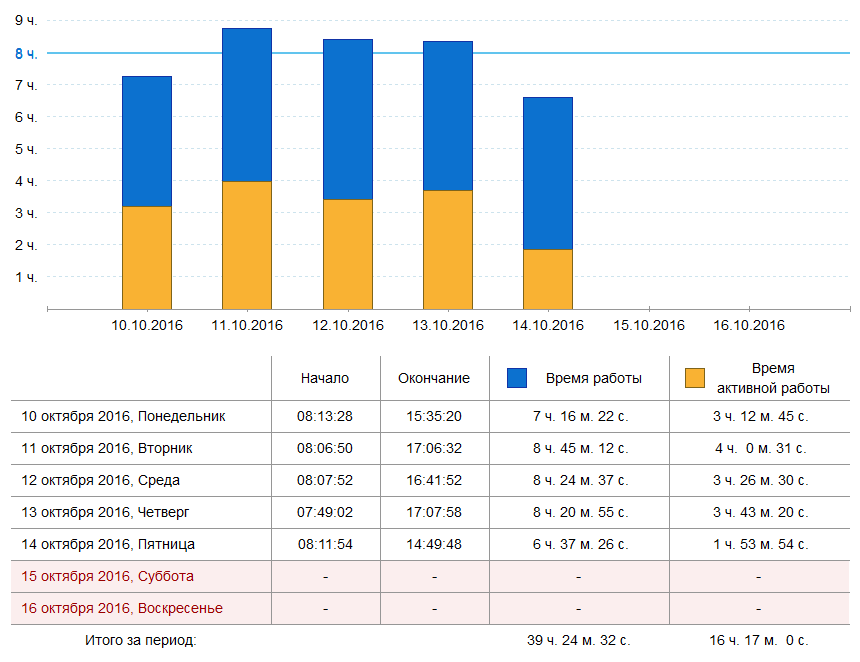Viewport: 860px width, 662px height.
Task: Click the blue bar segment for 12.10.2016
Action: (348, 119)
